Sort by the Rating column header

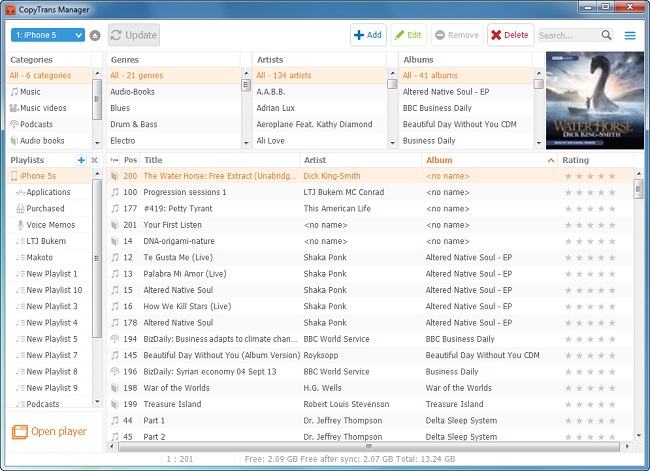(596, 160)
